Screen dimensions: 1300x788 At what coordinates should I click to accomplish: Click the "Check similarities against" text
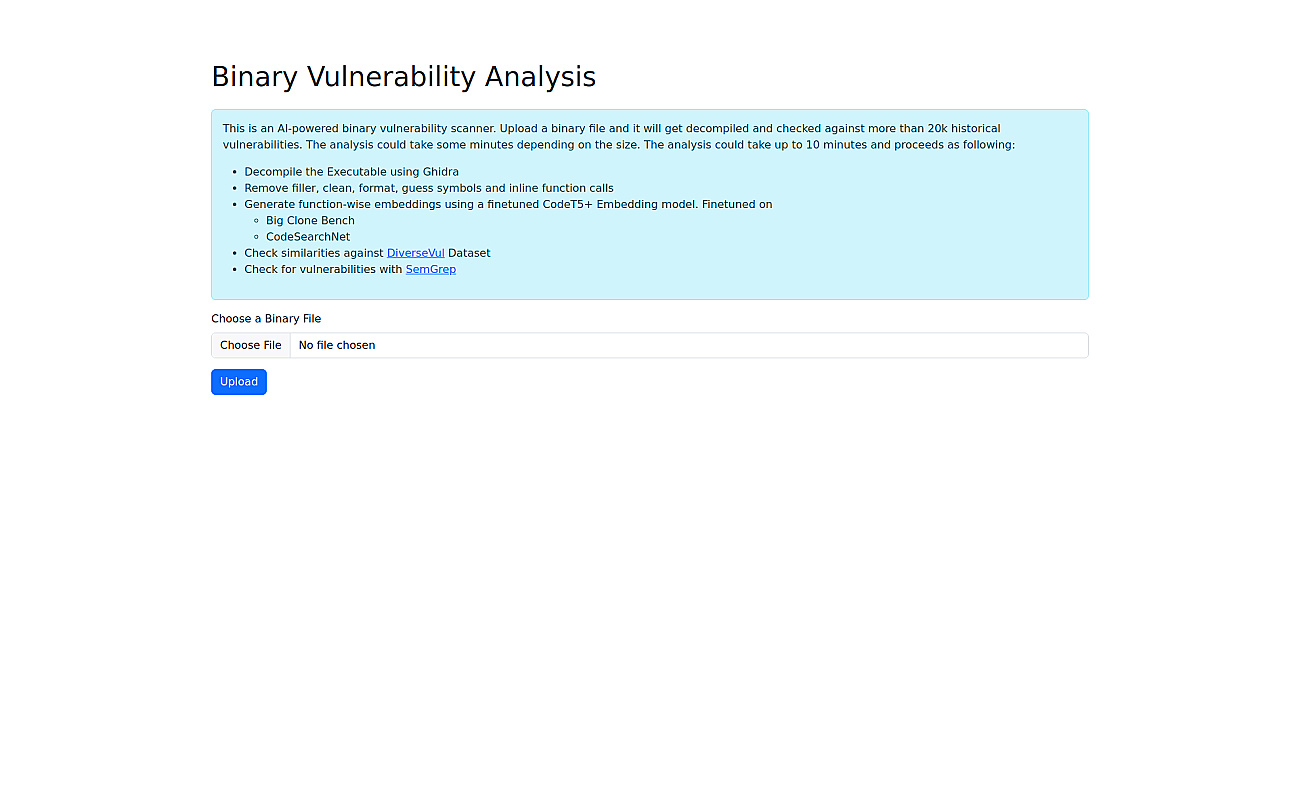(314, 253)
